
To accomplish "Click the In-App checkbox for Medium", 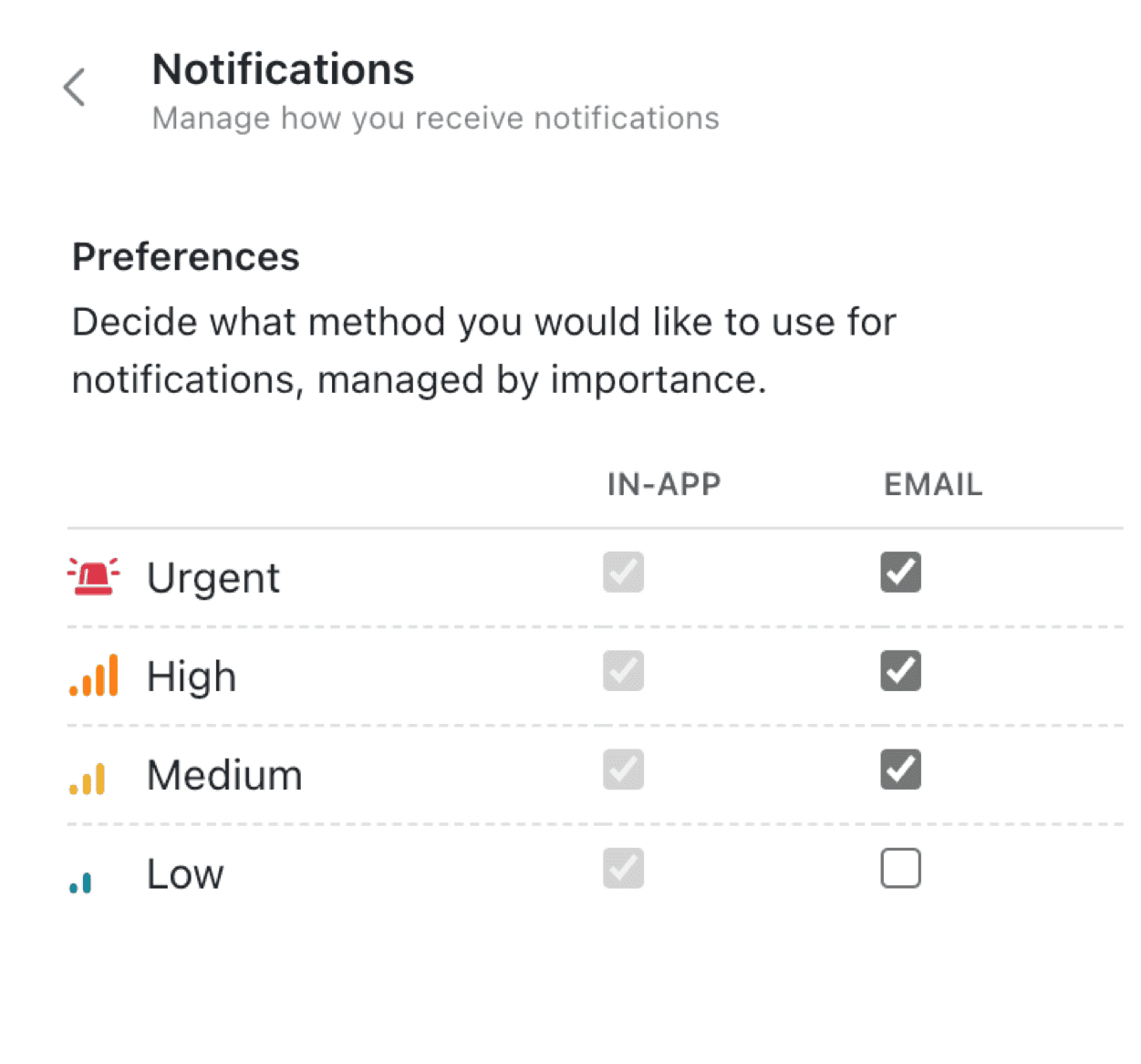I will pyautogui.click(x=623, y=770).
